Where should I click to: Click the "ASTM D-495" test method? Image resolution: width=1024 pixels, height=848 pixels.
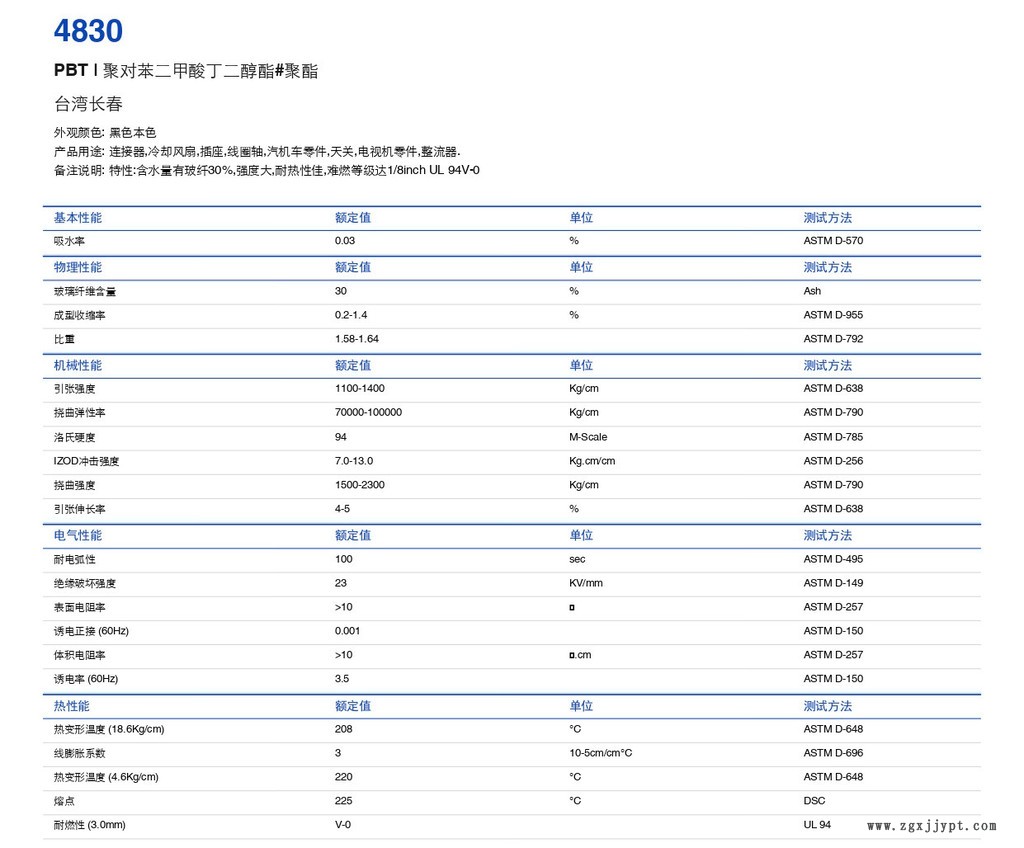click(833, 559)
